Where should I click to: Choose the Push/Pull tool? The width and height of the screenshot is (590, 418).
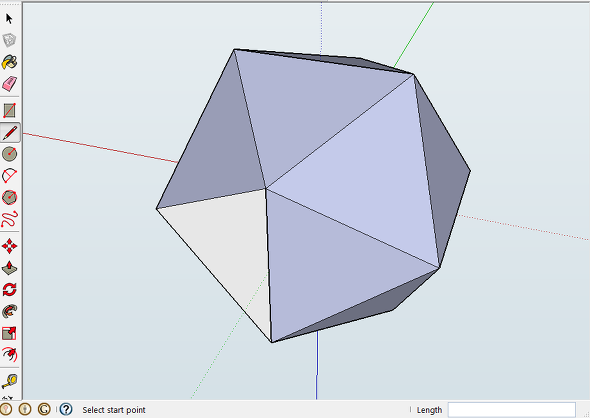(9, 268)
